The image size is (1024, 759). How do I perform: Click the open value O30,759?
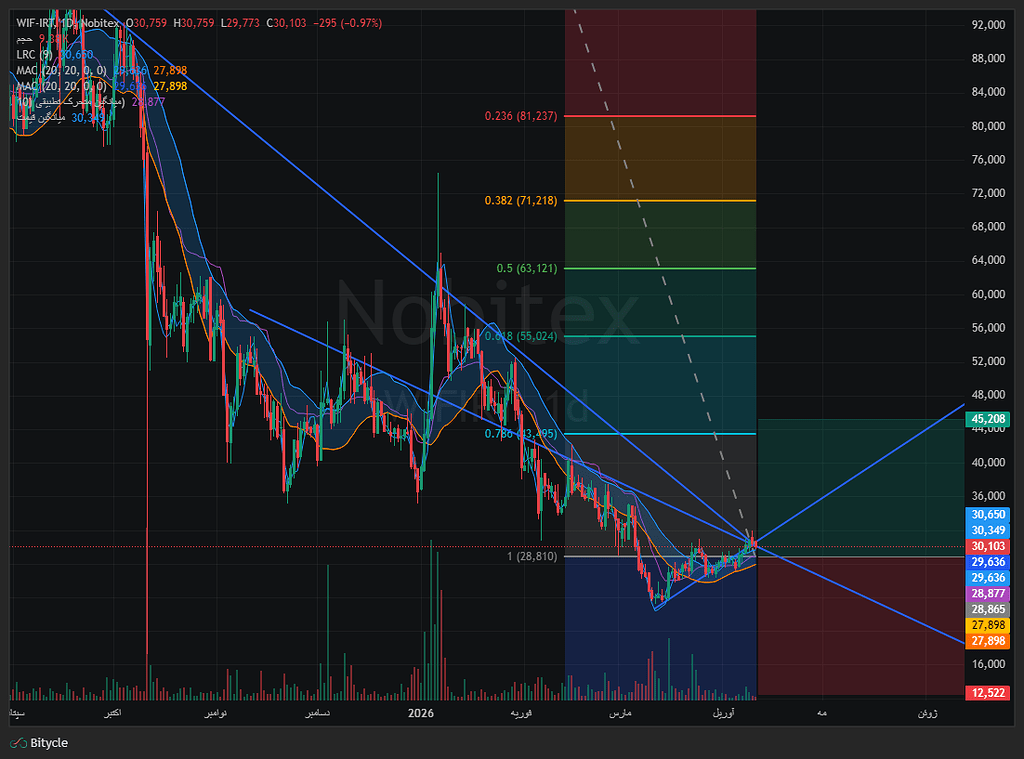146,23
